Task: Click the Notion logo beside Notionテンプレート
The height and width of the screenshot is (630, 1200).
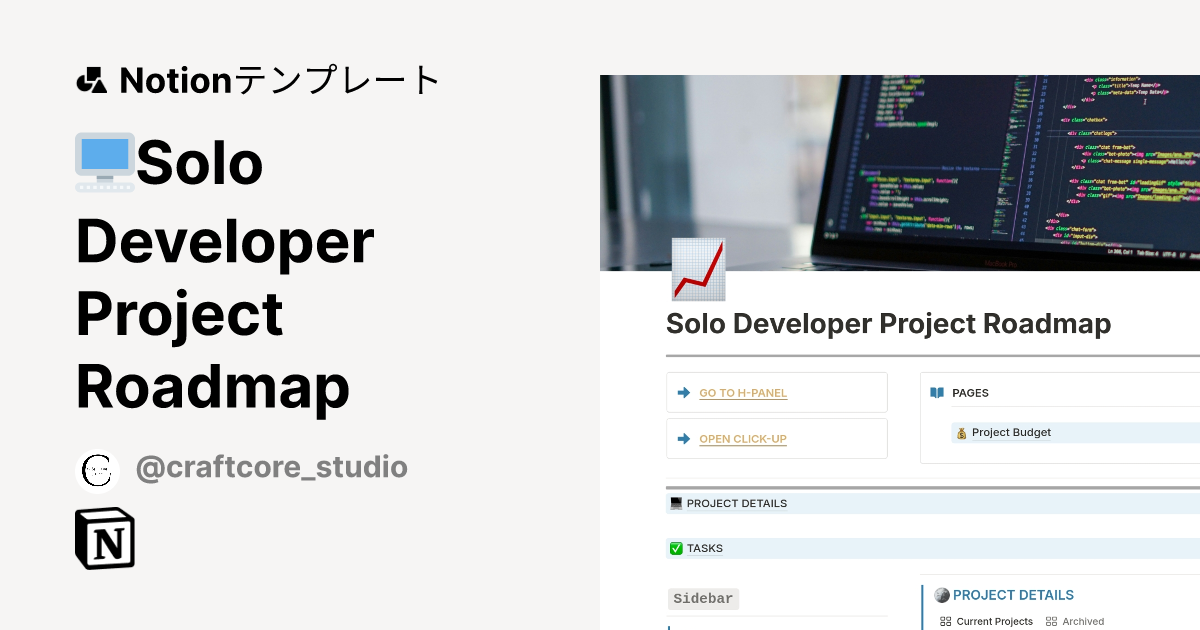Action: [x=92, y=80]
